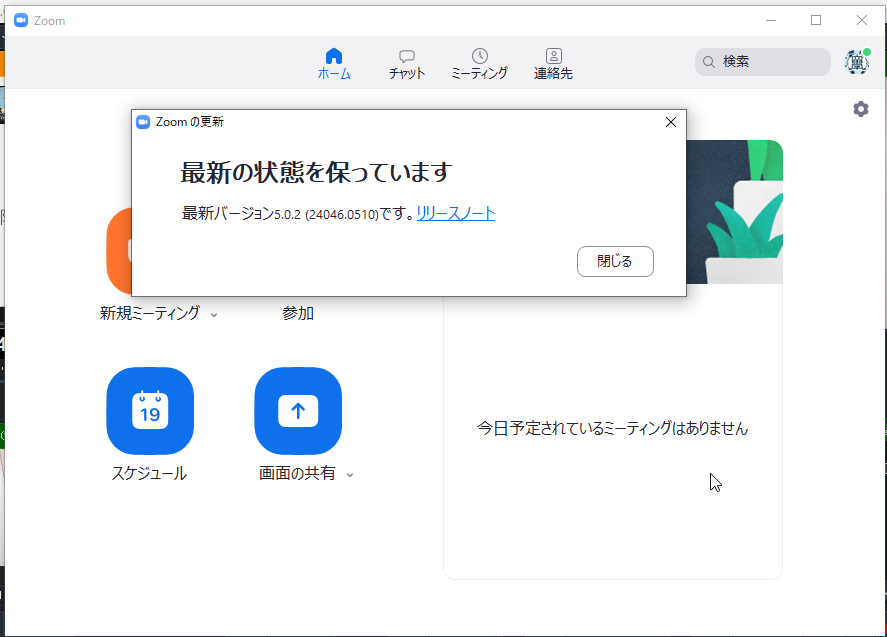Click the Zoom logo in the title bar
887x637 pixels.
21,21
